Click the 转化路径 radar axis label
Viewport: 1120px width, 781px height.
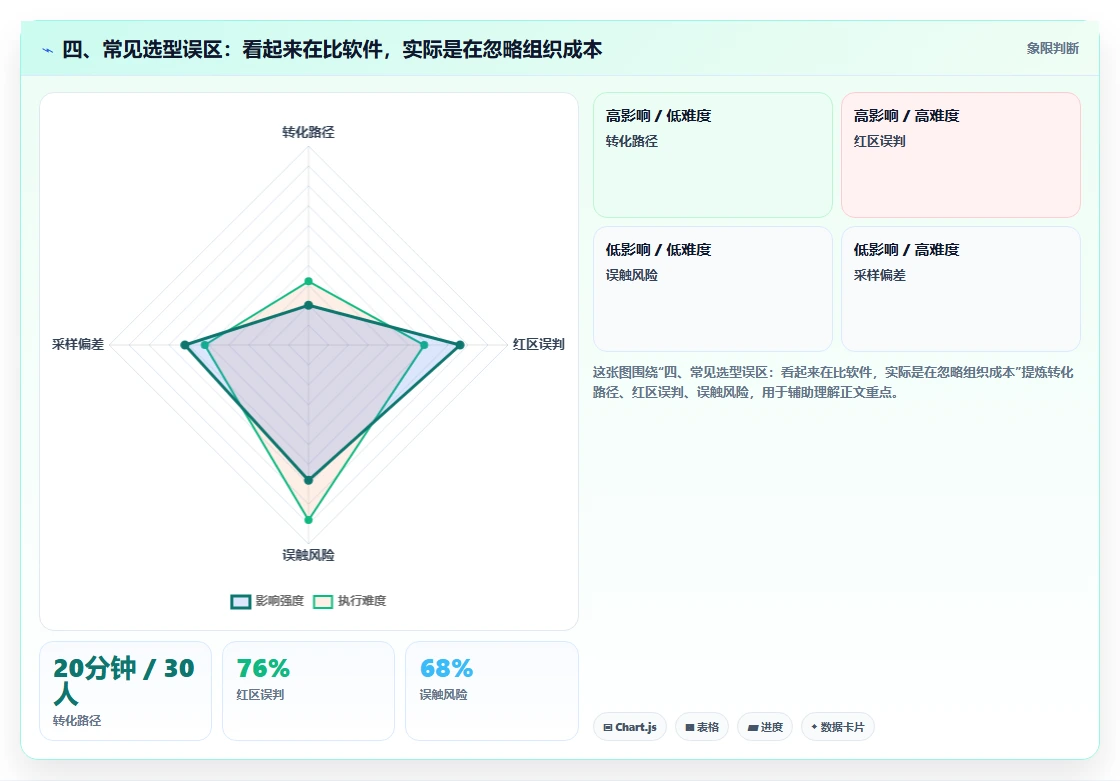coord(308,132)
